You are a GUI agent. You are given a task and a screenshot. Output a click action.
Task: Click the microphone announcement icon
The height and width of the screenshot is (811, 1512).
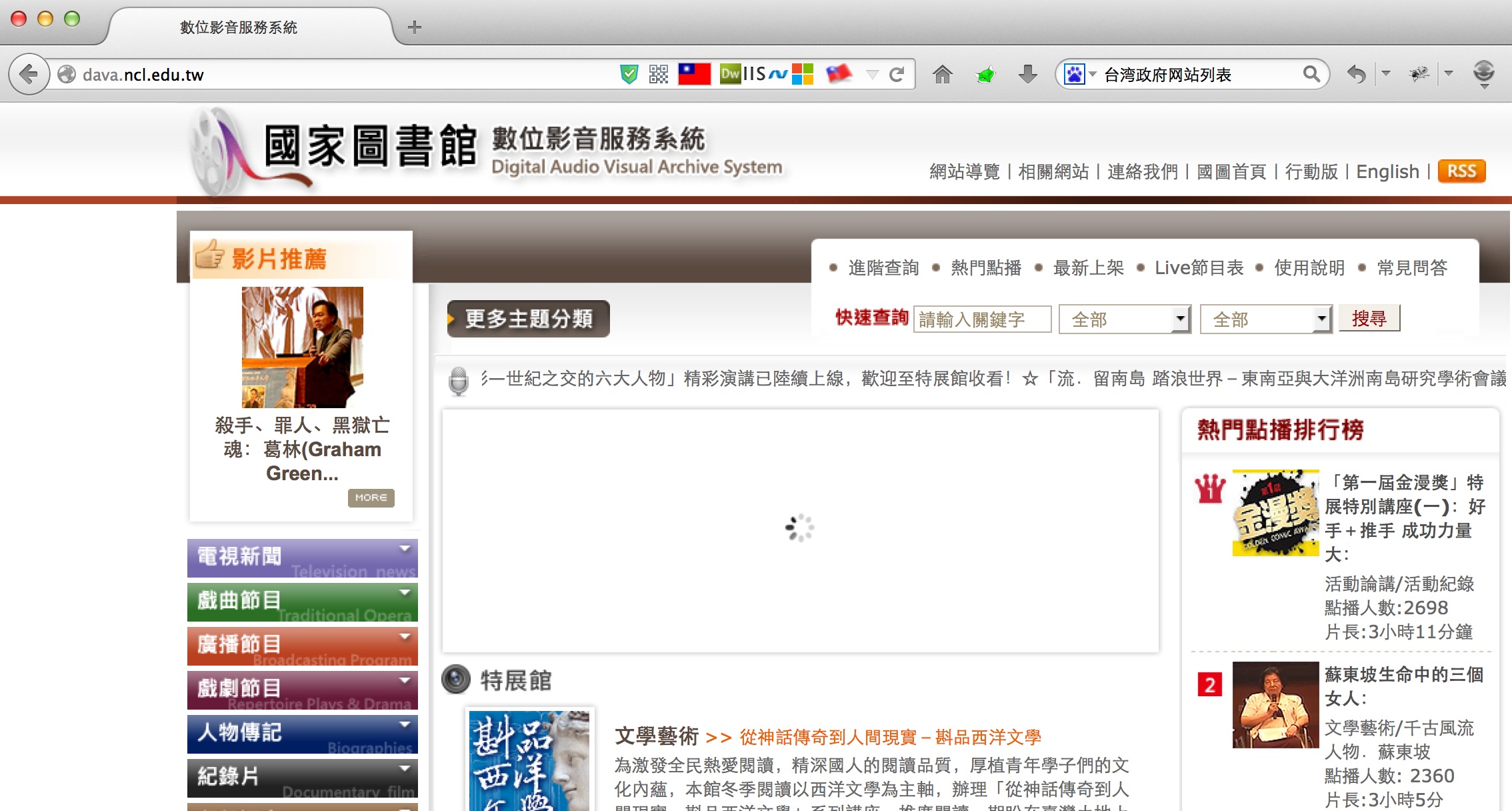[x=459, y=381]
